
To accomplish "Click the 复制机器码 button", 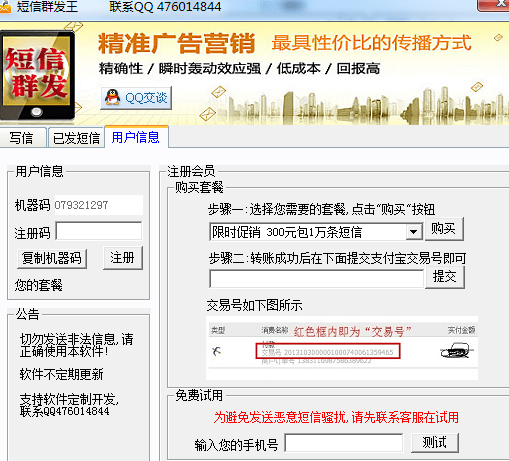I will [x=52, y=259].
